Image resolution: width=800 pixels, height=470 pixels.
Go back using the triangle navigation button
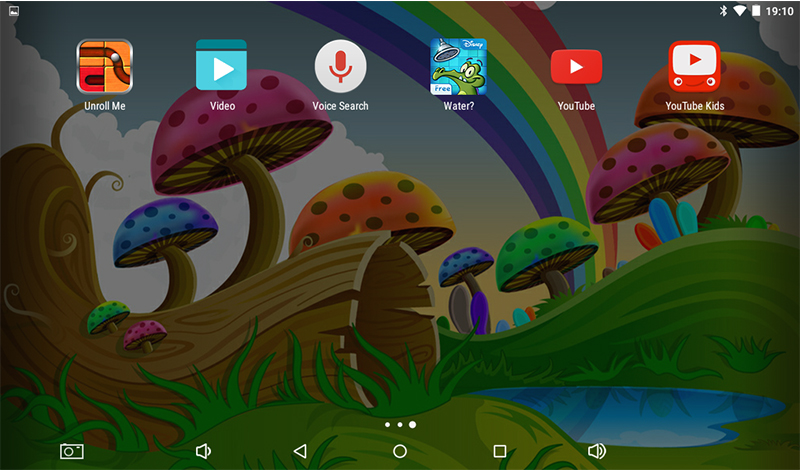[x=301, y=451]
